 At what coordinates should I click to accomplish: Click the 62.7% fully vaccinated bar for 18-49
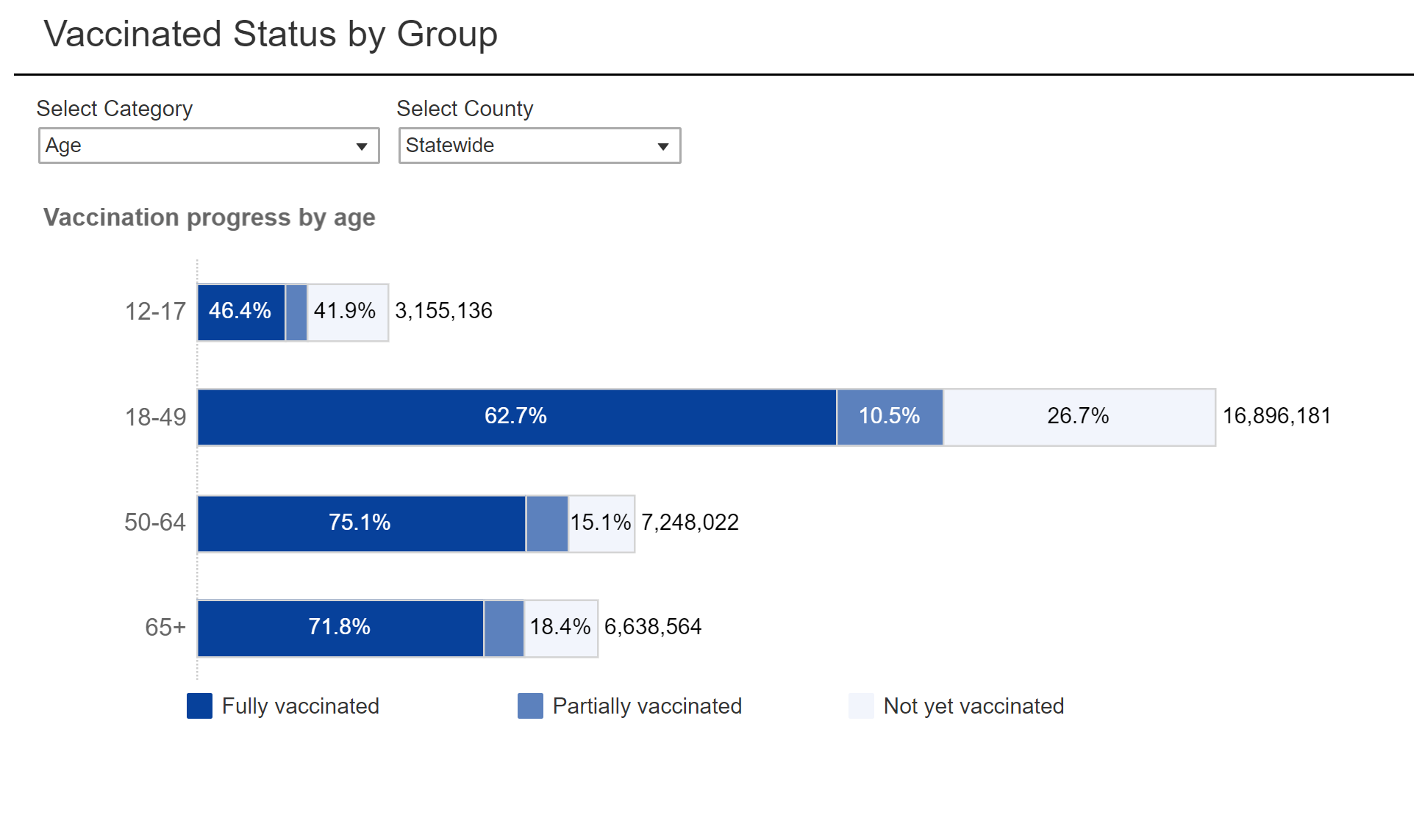tap(516, 417)
